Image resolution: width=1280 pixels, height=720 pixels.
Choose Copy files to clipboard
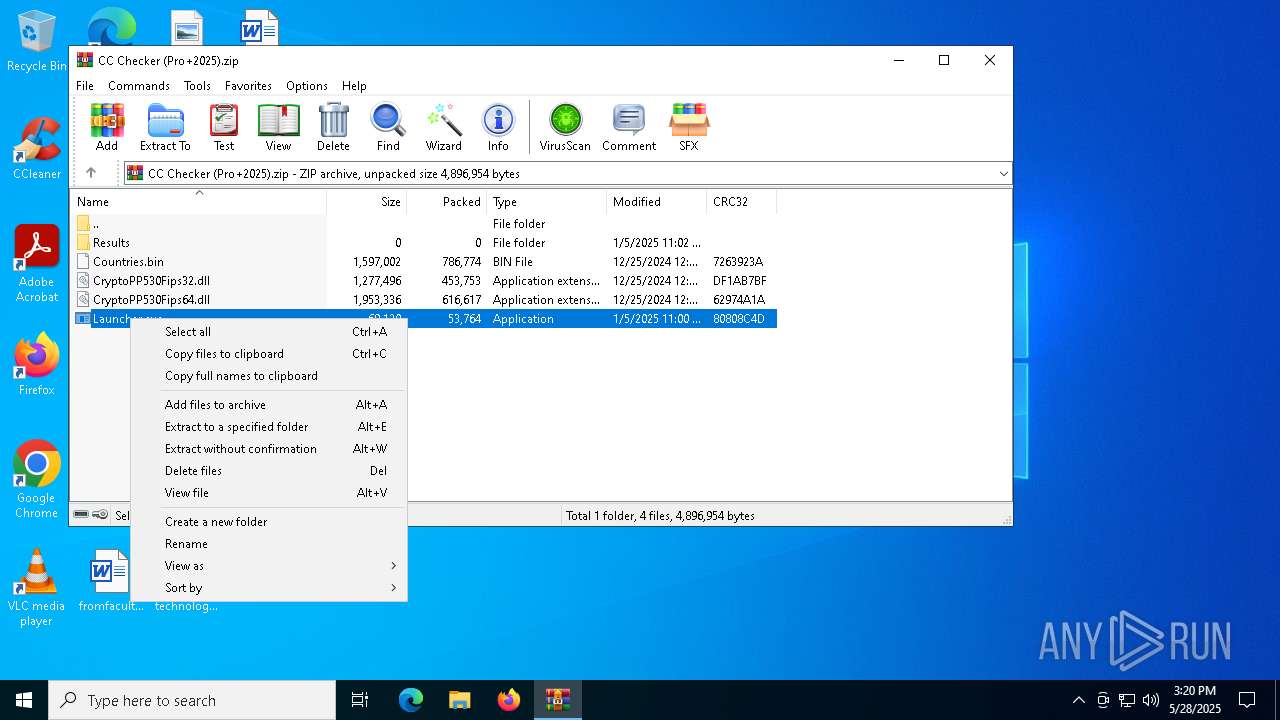[x=269, y=354]
